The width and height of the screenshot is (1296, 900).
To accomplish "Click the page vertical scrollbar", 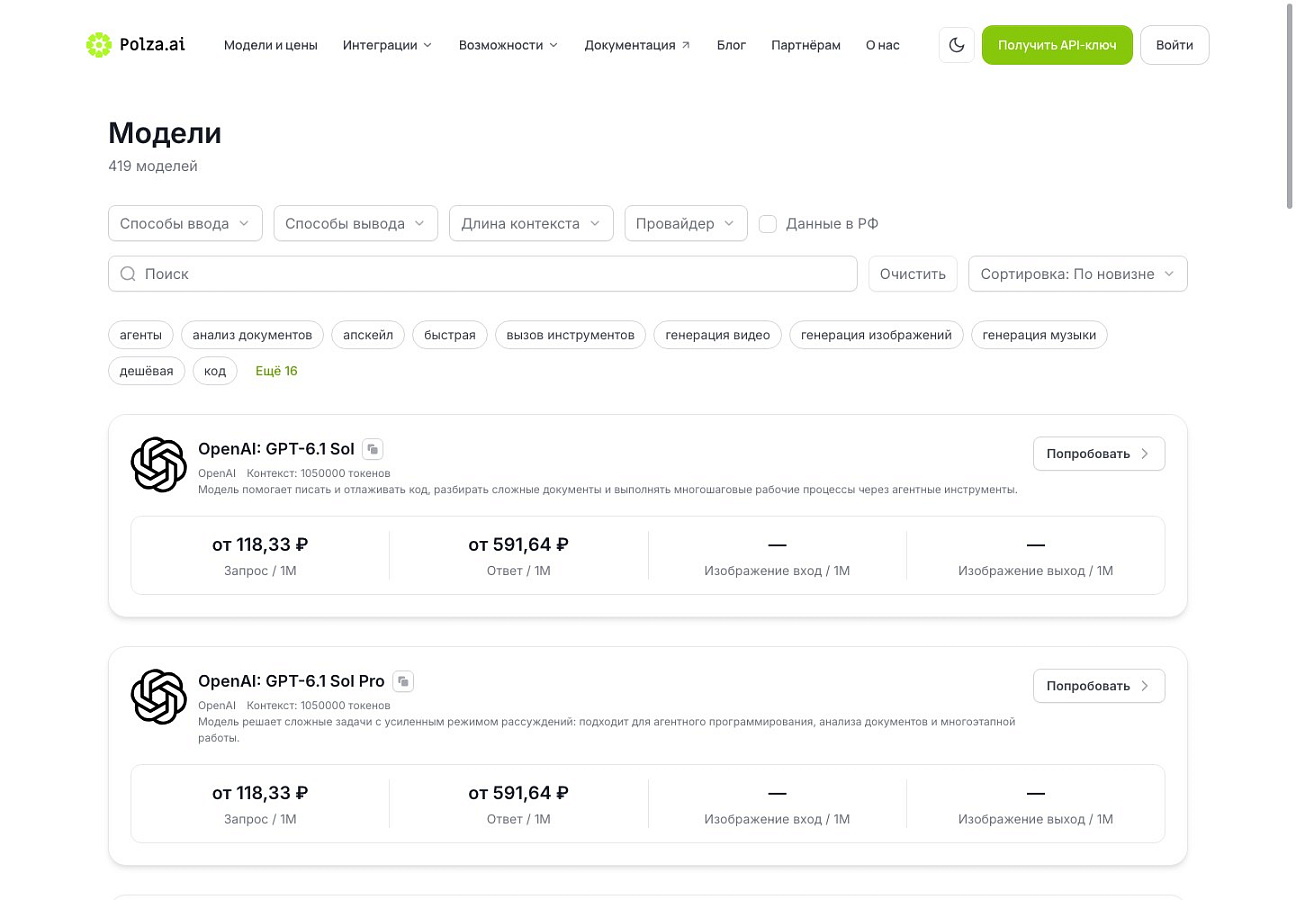I will pyautogui.click(x=1289, y=105).
